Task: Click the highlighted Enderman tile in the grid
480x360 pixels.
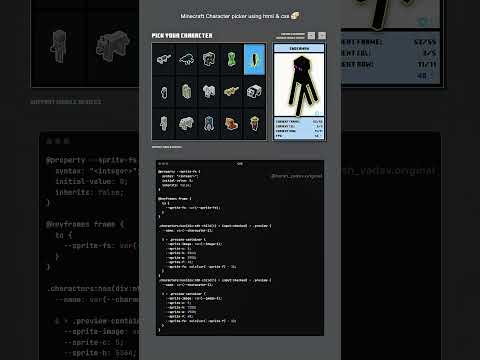Action: (254, 60)
